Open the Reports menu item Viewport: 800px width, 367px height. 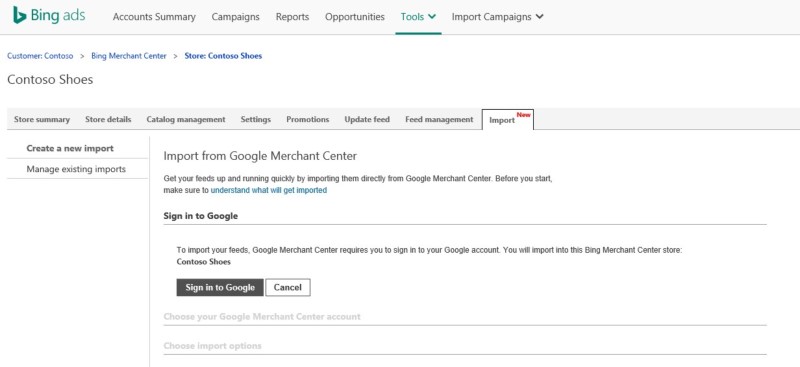[x=292, y=17]
